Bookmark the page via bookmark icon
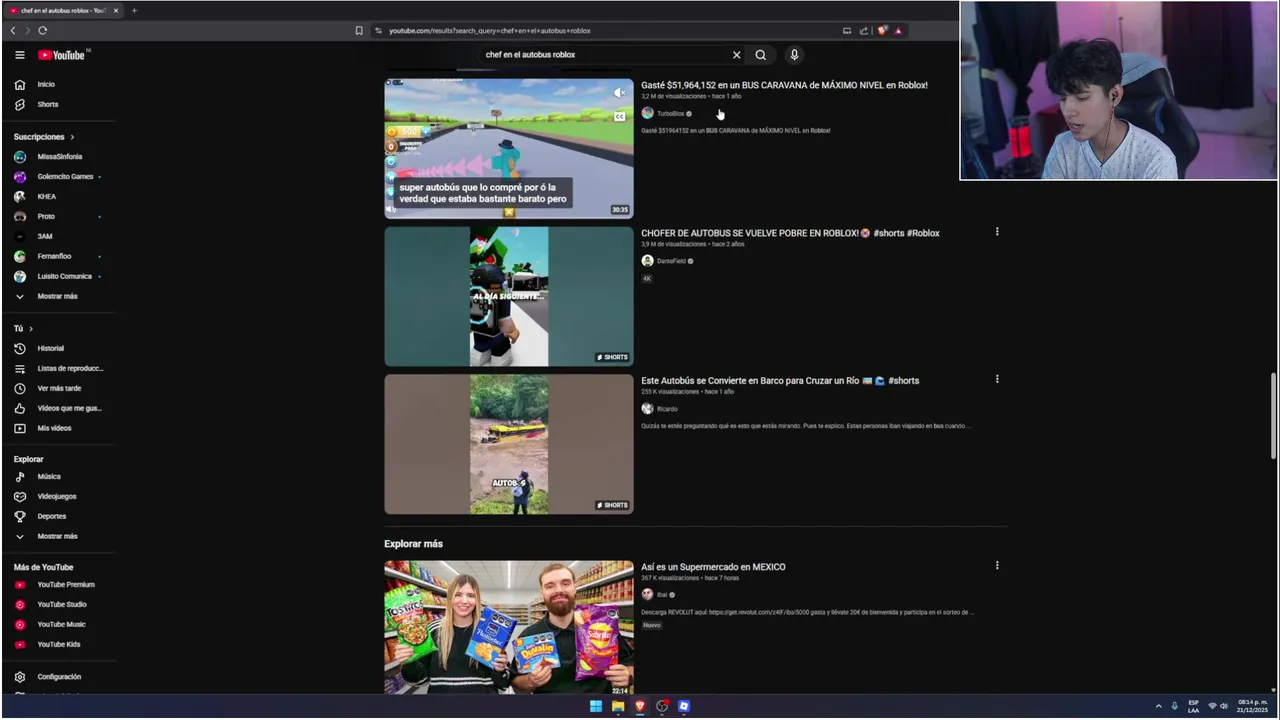This screenshot has height=720, width=1280. [x=359, y=31]
